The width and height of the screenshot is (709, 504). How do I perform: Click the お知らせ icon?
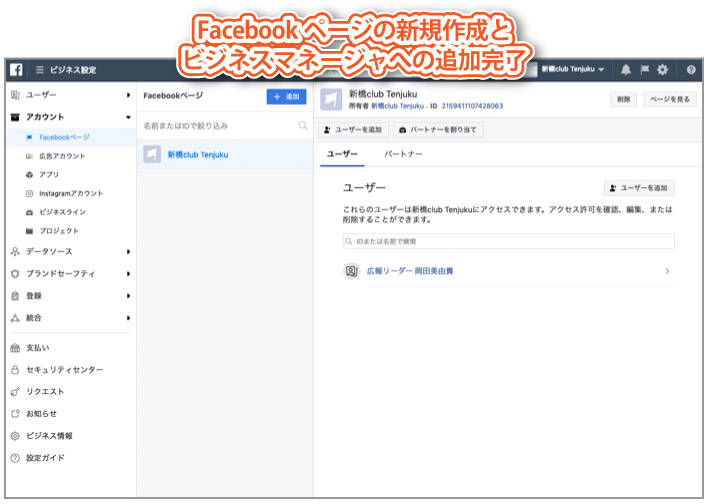point(15,414)
